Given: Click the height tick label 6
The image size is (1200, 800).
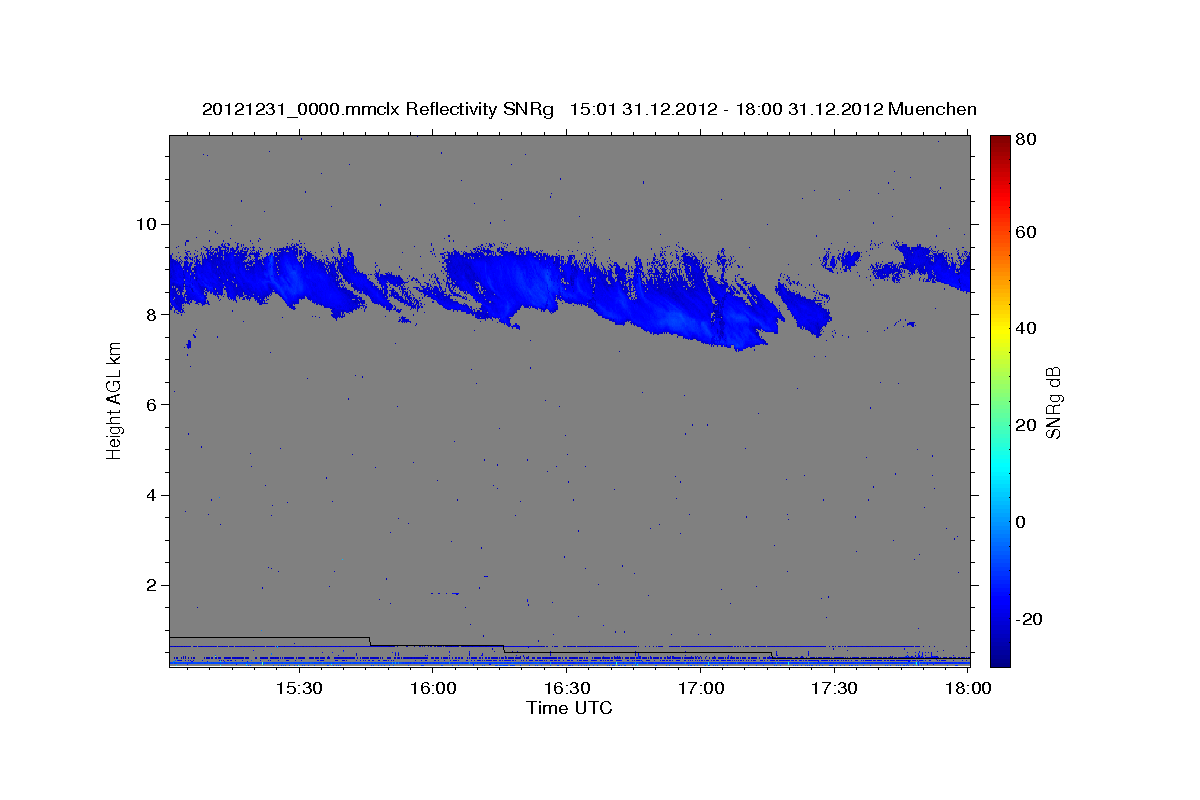Looking at the screenshot, I should pyautogui.click(x=153, y=405).
